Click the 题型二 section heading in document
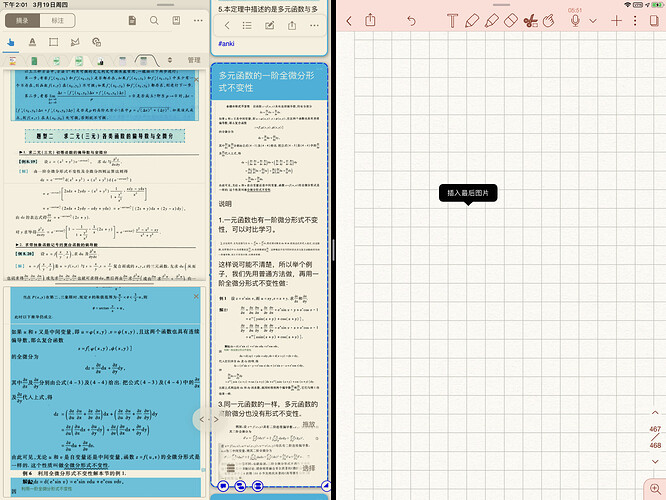The image size is (666, 500). 105,136
